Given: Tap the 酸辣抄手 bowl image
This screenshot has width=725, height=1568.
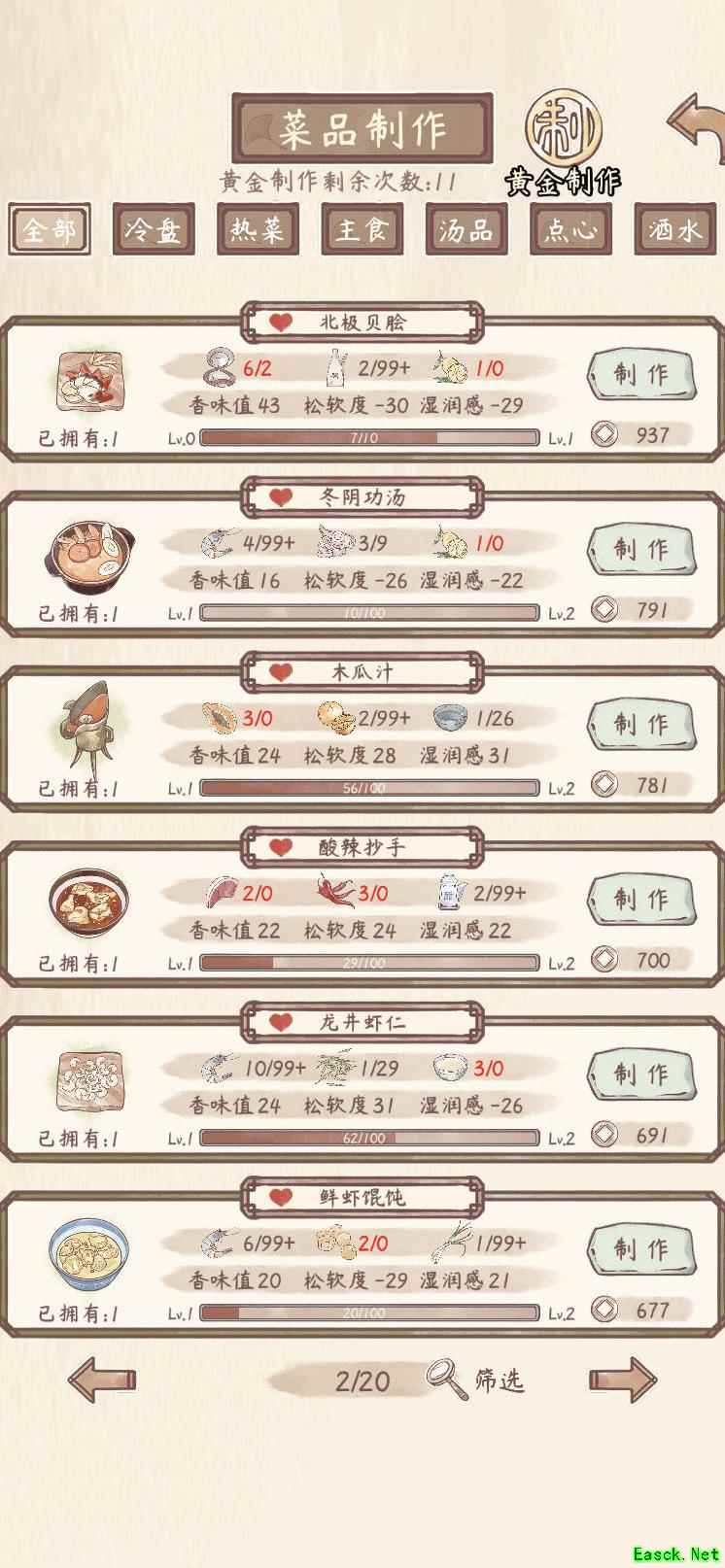Looking at the screenshot, I should pos(84,904).
